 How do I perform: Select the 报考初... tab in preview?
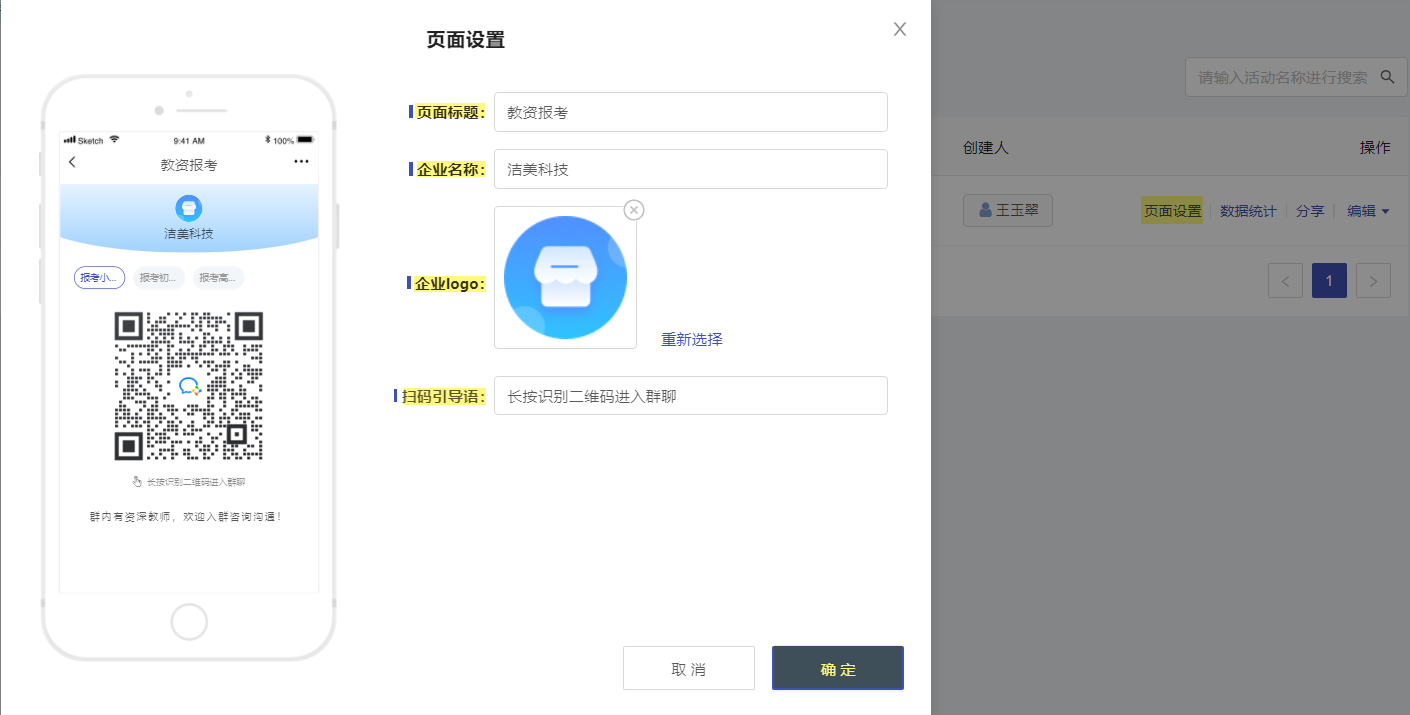pos(158,277)
